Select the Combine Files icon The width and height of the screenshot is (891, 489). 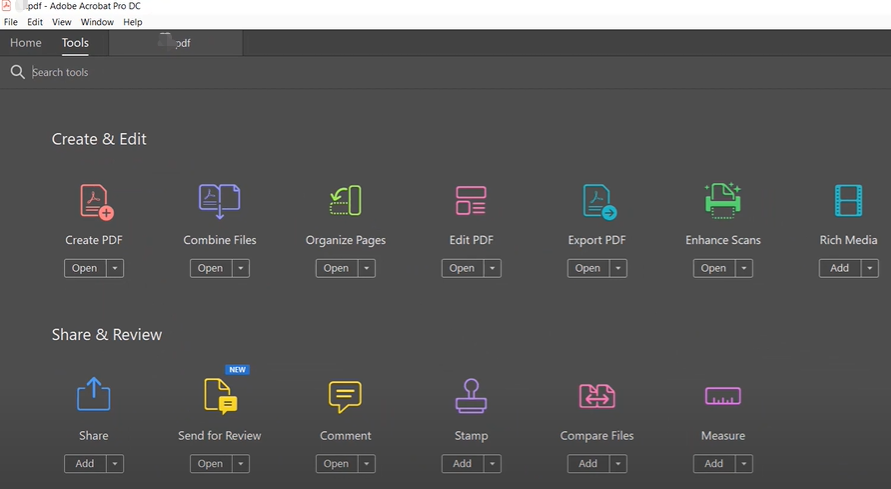(x=219, y=201)
